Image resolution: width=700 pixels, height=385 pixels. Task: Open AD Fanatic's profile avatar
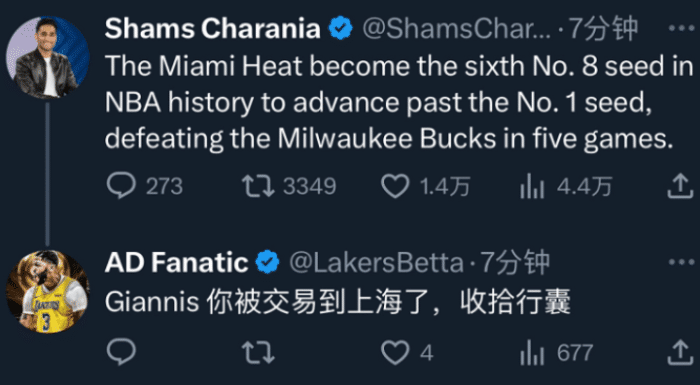pyautogui.click(x=47, y=291)
